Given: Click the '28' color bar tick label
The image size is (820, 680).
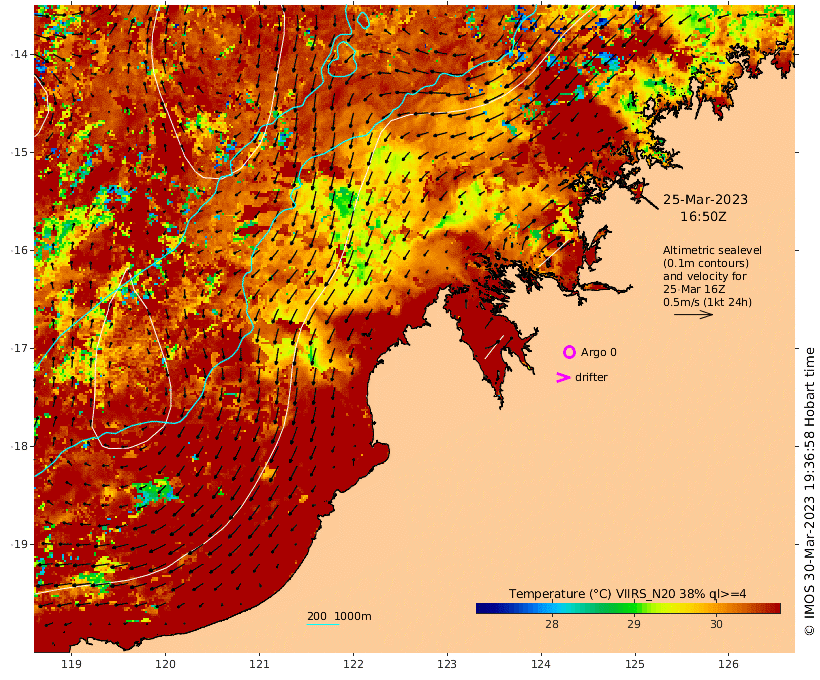Looking at the screenshot, I should coord(551,624).
